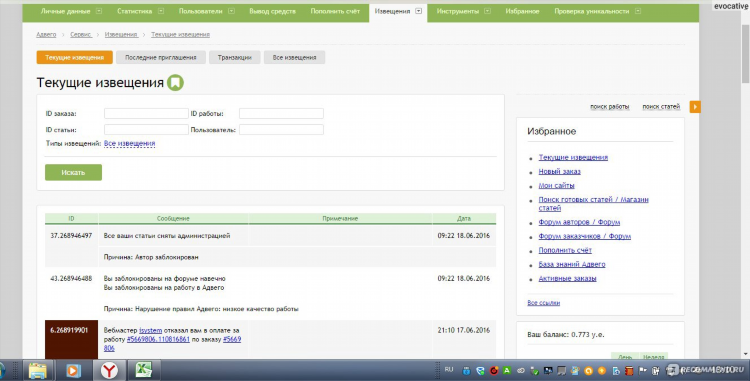
Task: Open work link #5669806.110816861
Action: (158, 339)
